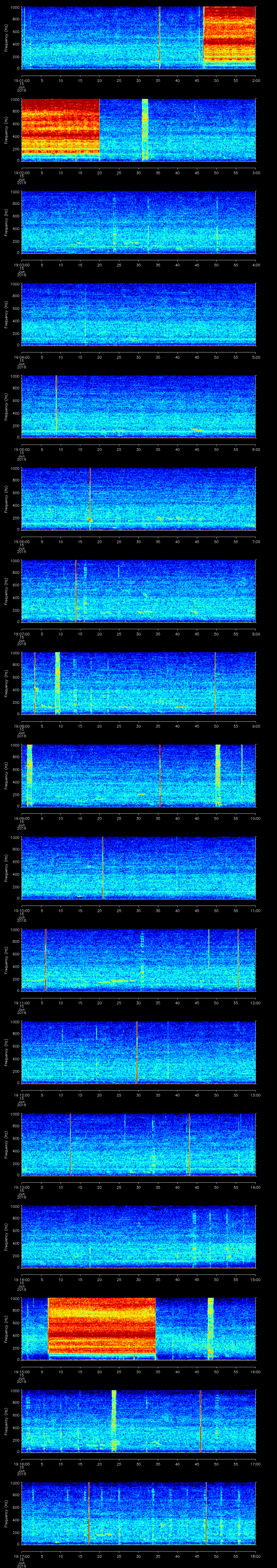277x1568 pixels.
Task: Click the red noise block in the 19:02:00 spectrogram
Action: 60,129
